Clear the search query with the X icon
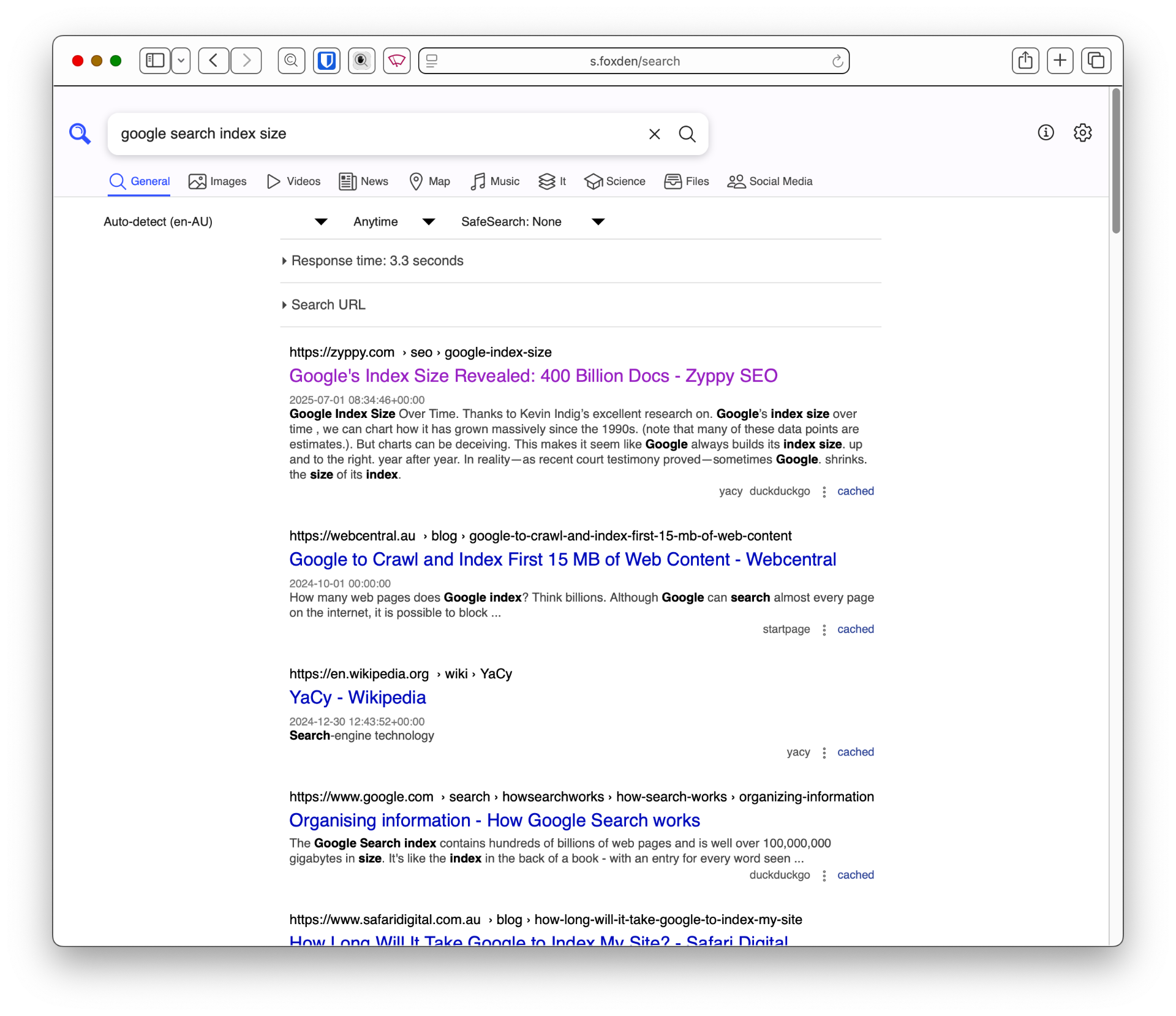1176x1016 pixels. (654, 134)
